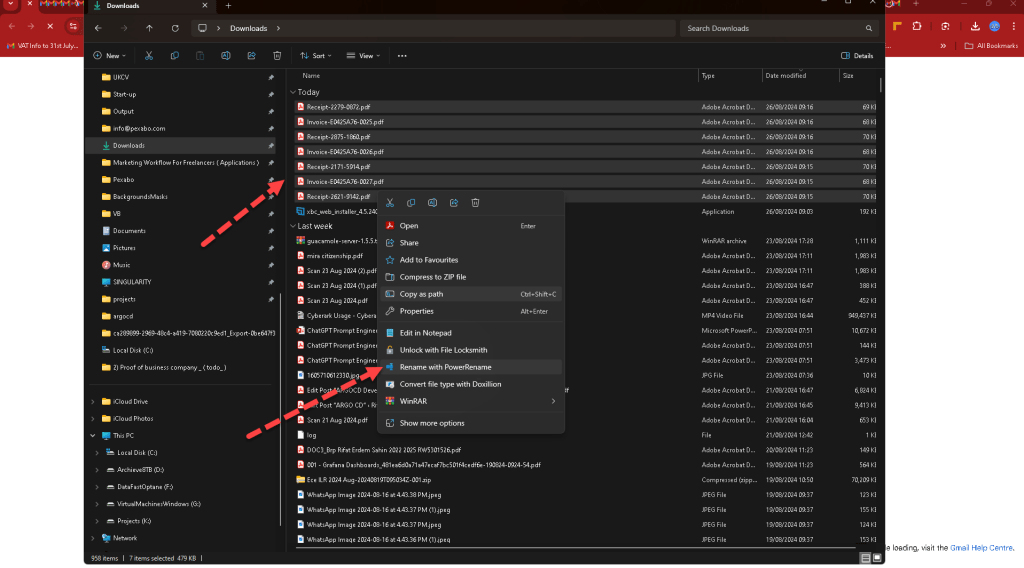This screenshot has height=568, width=1024.
Task: Click the PC icon in address bar
Action: tap(202, 28)
